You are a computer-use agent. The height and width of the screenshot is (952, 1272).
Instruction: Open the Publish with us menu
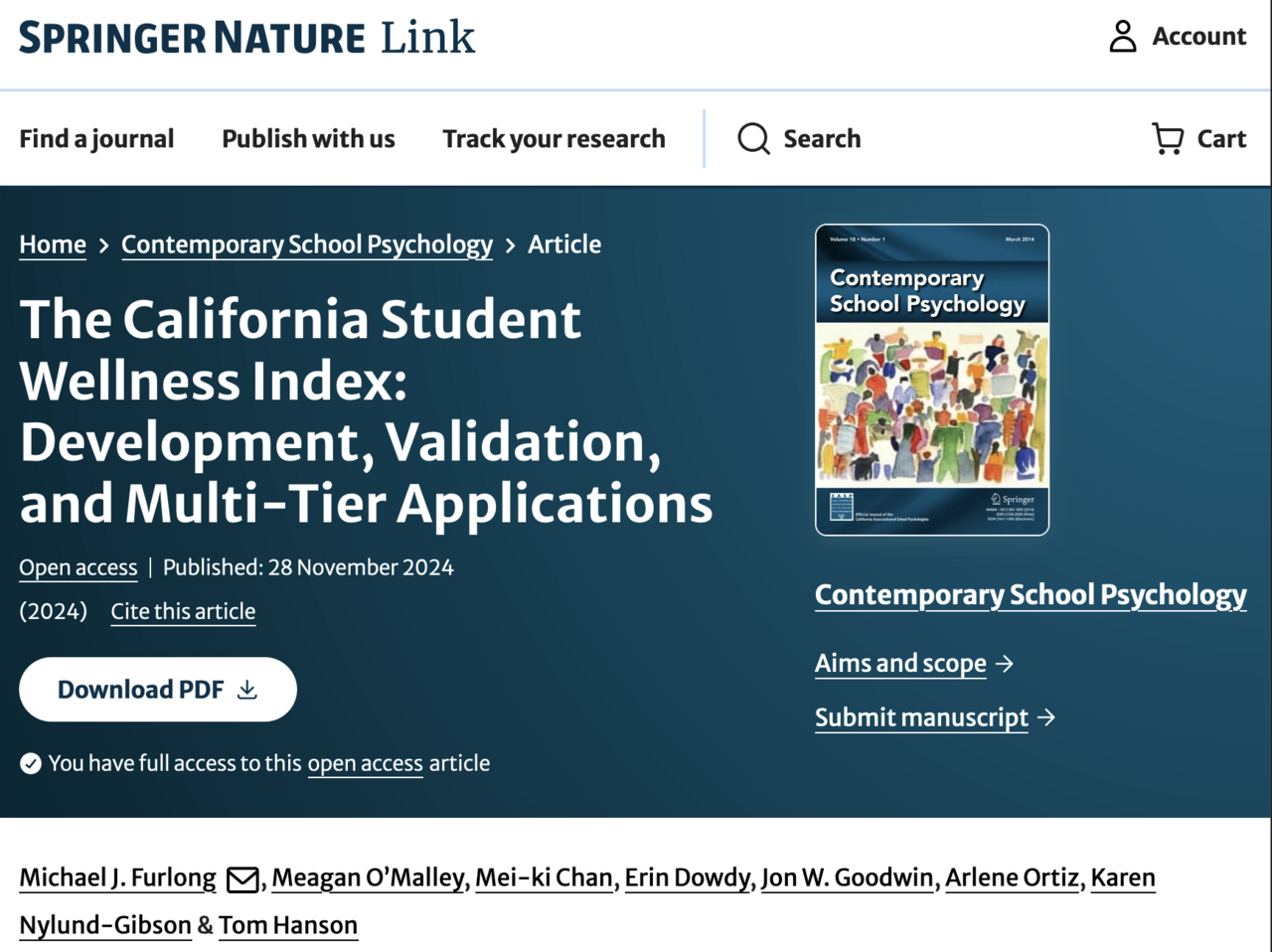(307, 139)
